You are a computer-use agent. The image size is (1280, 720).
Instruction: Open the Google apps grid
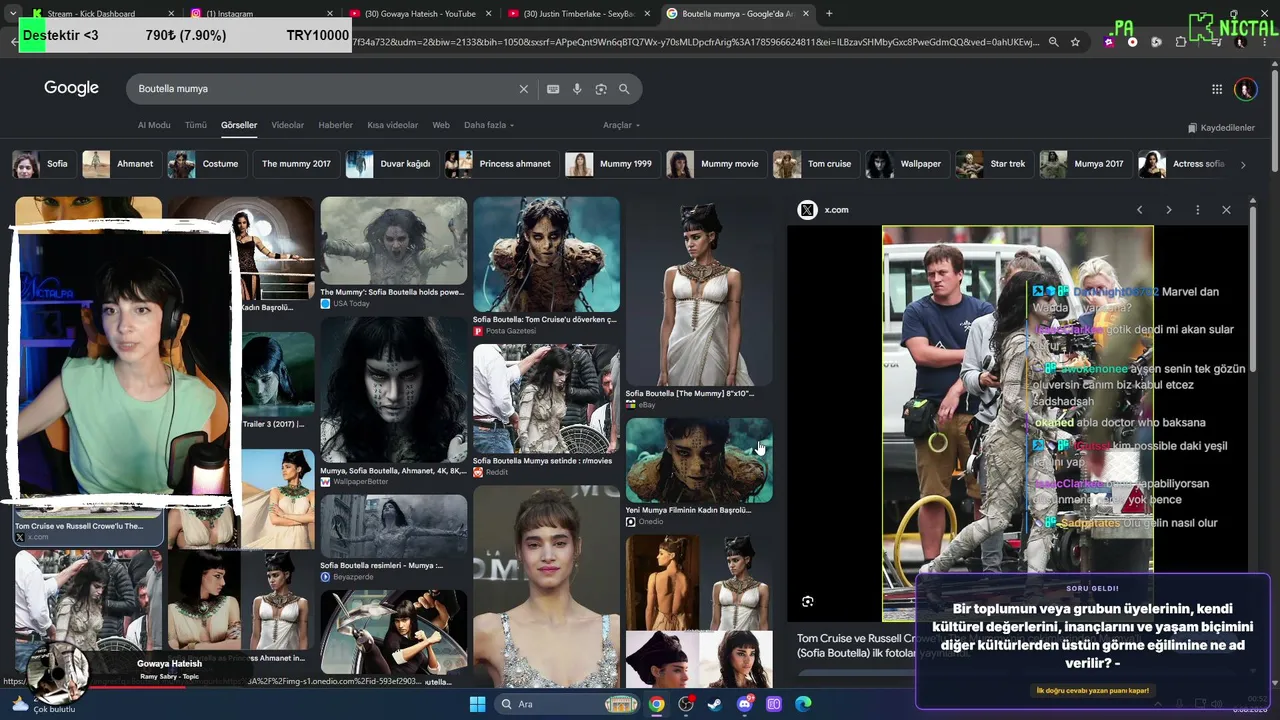[1217, 89]
